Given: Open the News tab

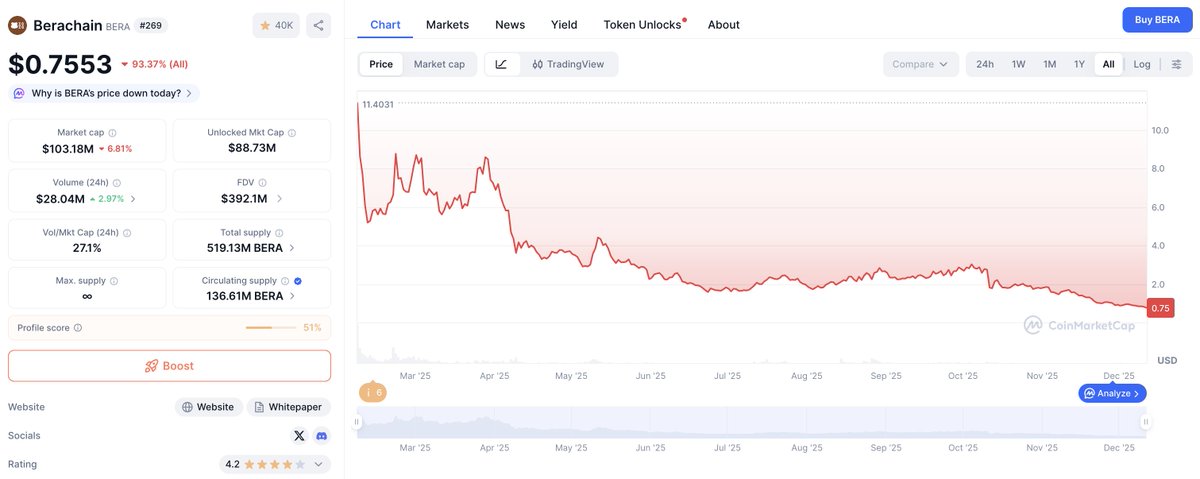Looking at the screenshot, I should pos(510,24).
